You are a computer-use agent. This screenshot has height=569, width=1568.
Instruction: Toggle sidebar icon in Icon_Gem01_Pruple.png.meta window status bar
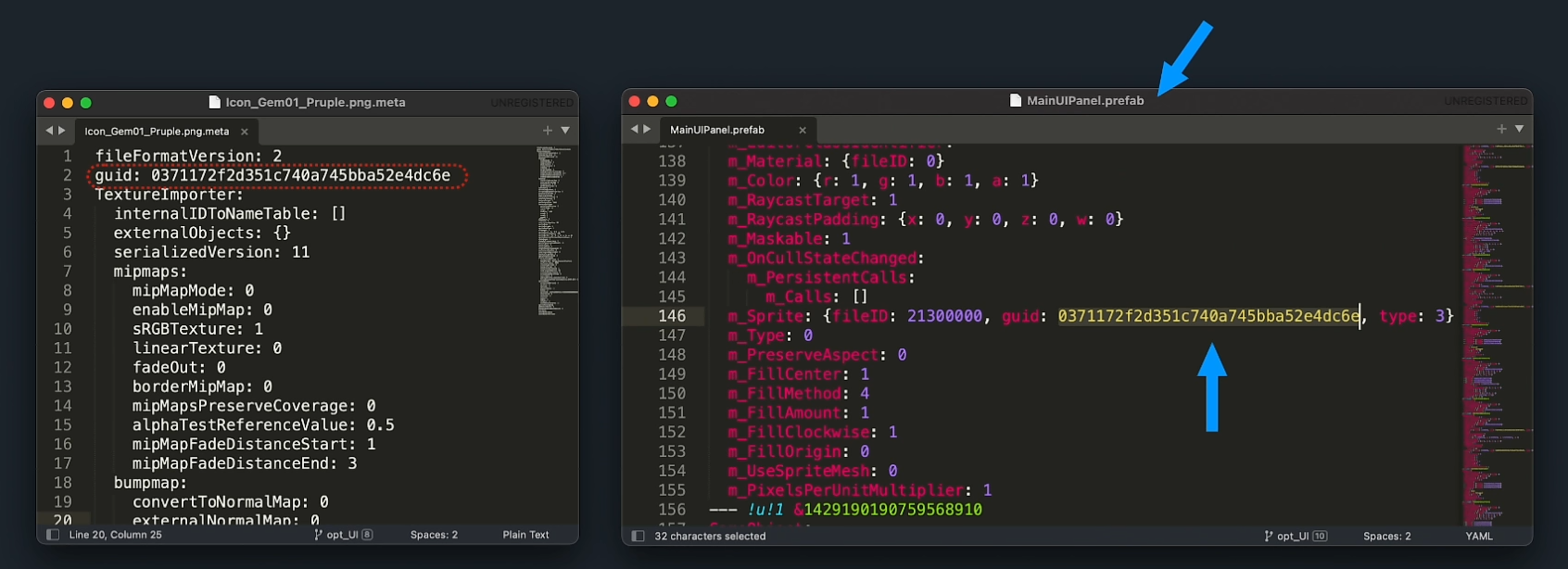click(x=53, y=535)
